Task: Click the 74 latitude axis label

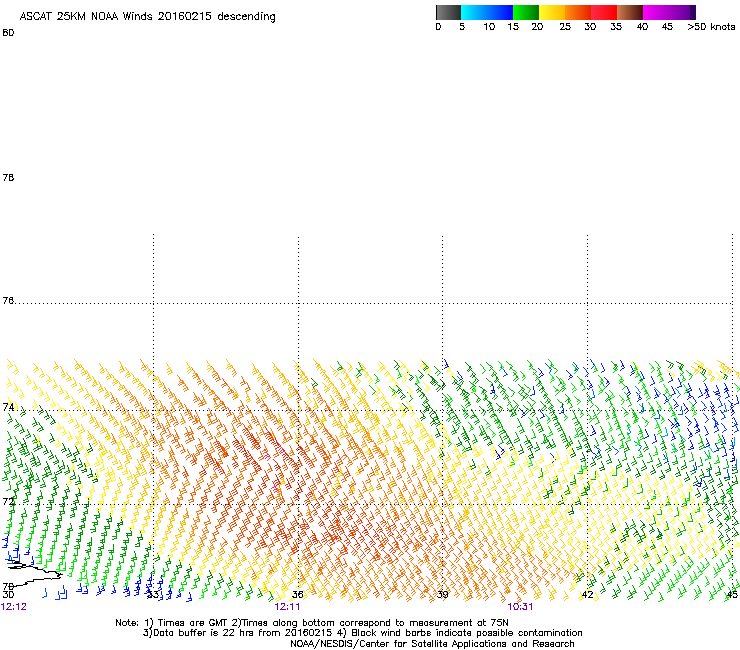Action: click(8, 406)
